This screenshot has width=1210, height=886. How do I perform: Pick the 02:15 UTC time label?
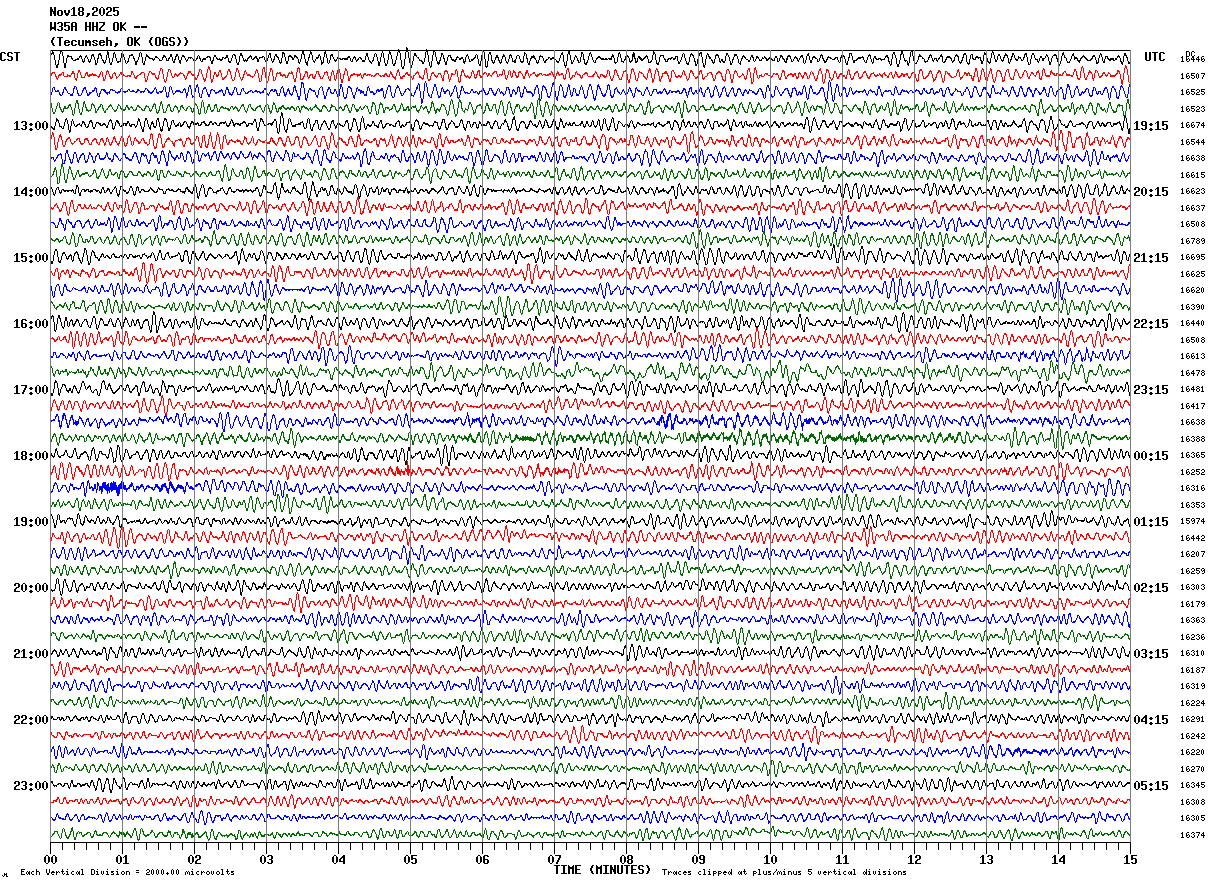click(1151, 588)
